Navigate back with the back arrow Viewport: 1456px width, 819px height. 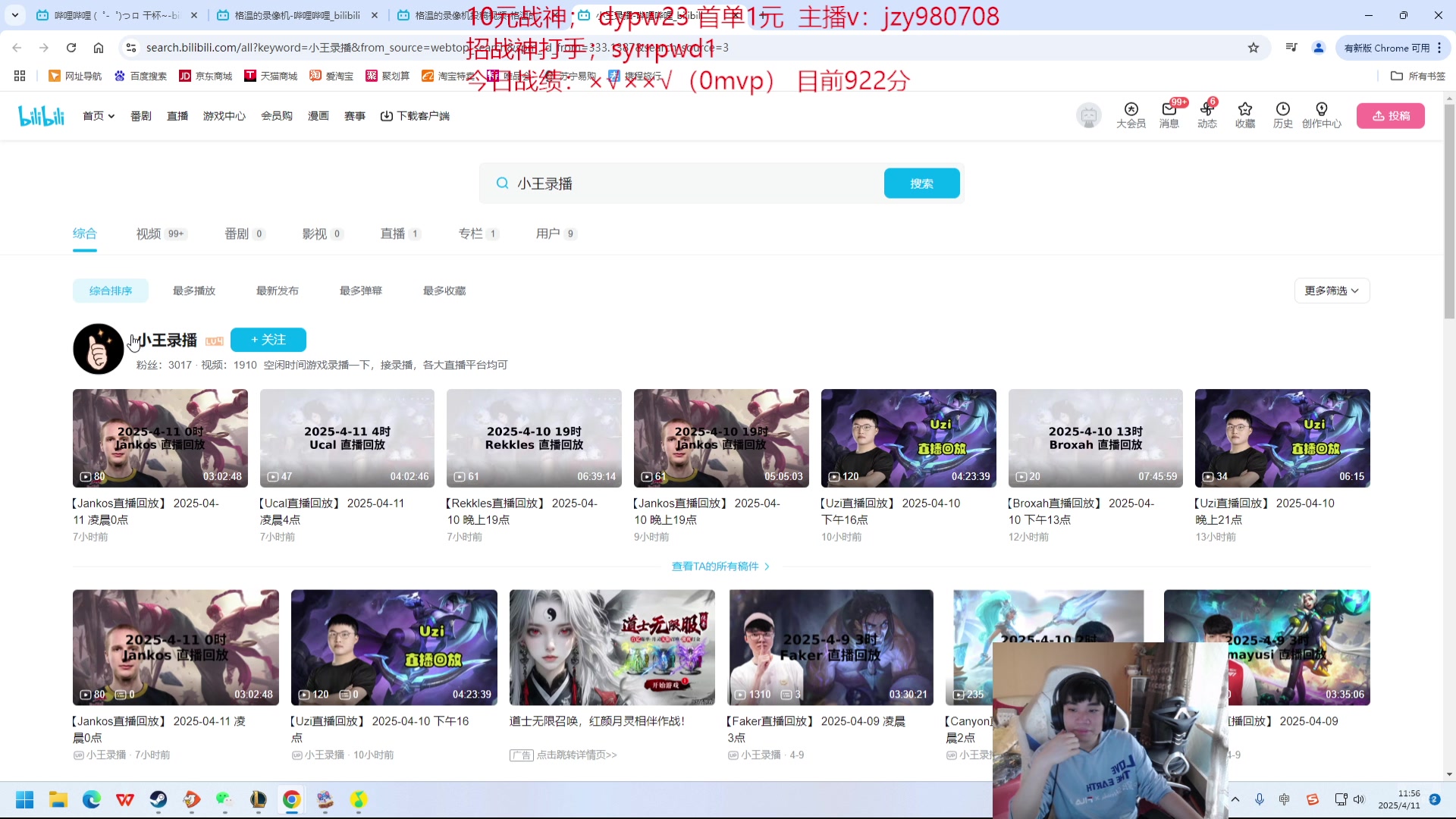point(17,48)
